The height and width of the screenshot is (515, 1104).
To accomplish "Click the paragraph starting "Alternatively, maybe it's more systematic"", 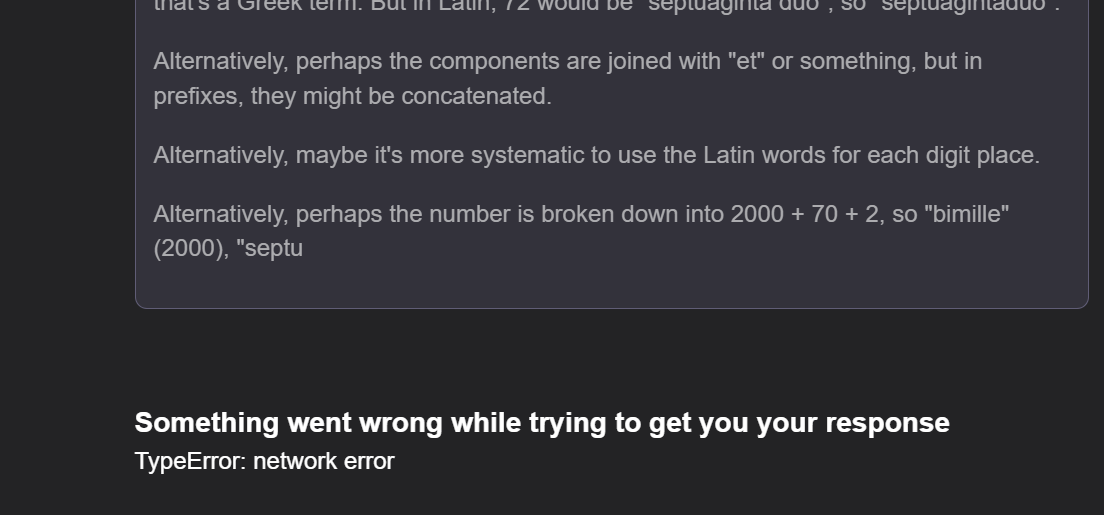I will click(x=596, y=156).
